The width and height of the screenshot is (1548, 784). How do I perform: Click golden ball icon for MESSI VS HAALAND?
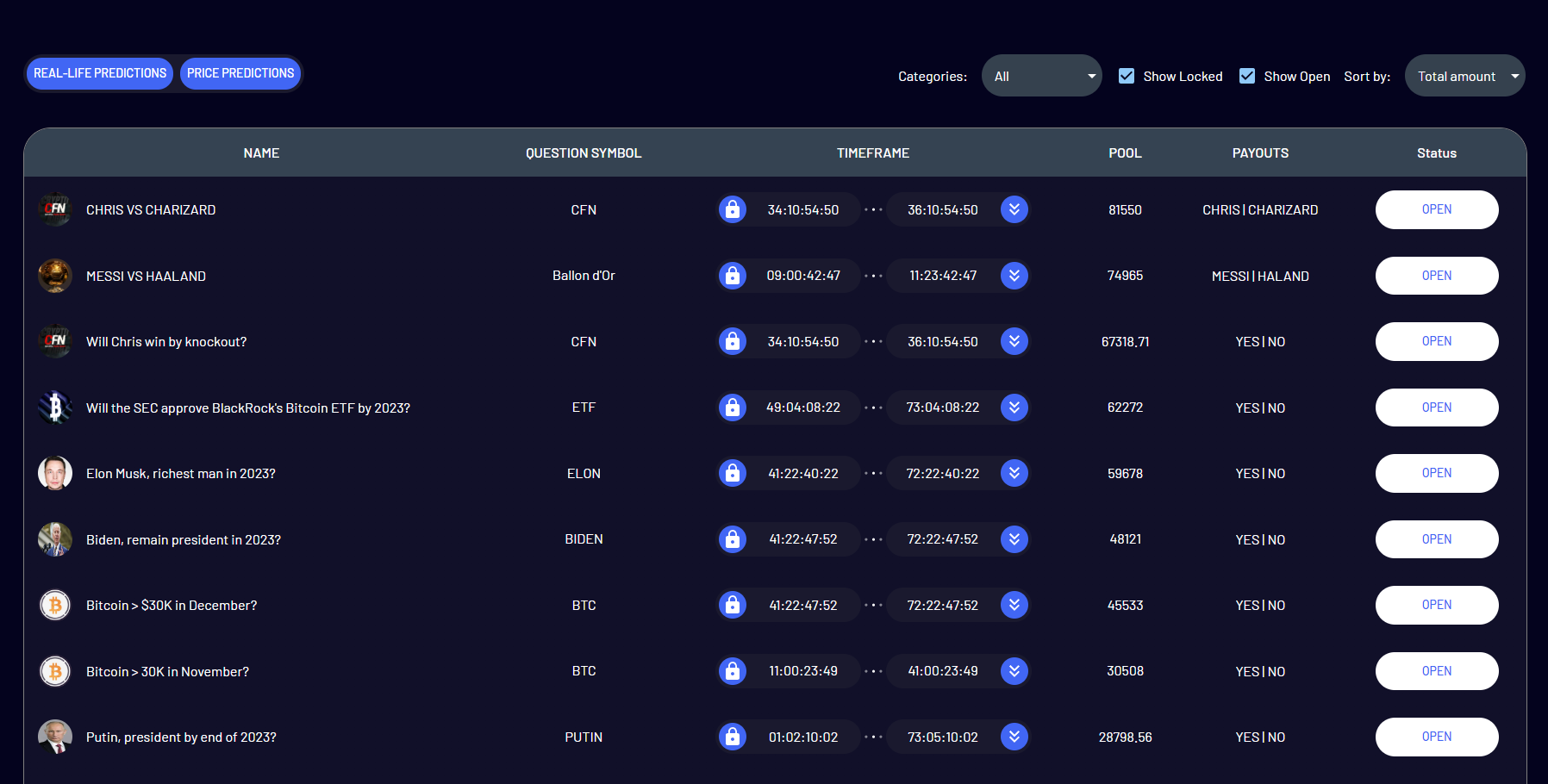pyautogui.click(x=55, y=276)
